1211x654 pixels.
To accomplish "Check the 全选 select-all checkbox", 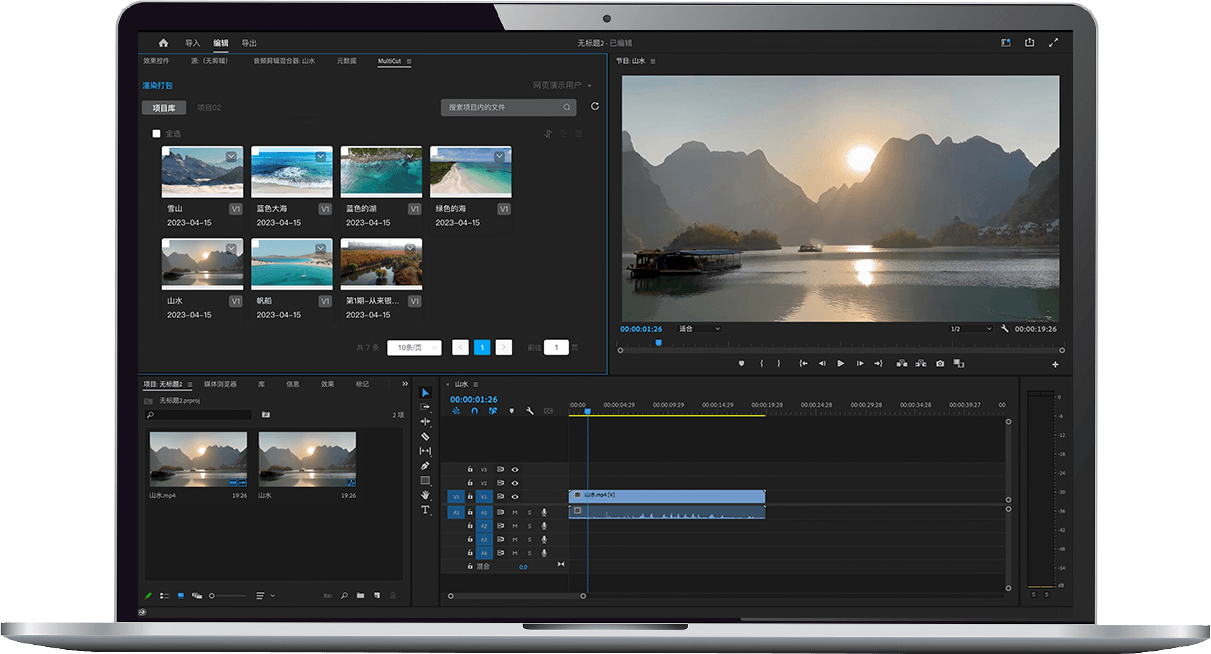I will (x=156, y=133).
